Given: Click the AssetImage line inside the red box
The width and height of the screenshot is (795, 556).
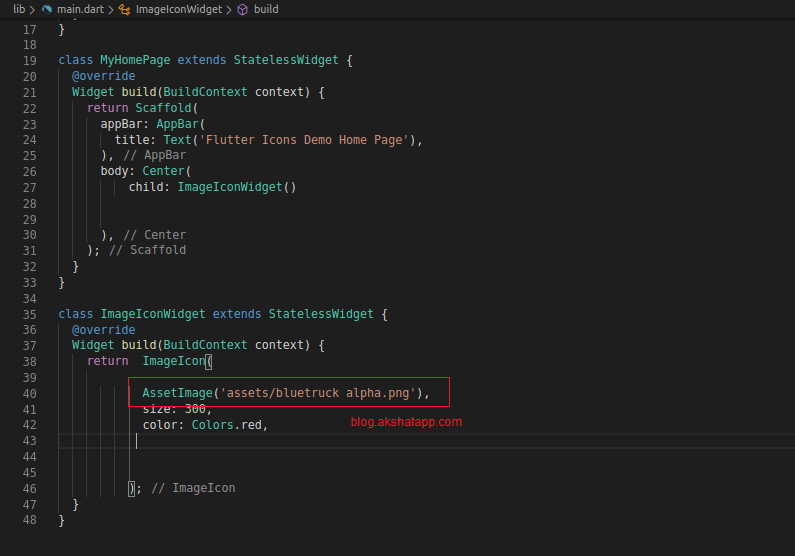Looking at the screenshot, I should tap(285, 393).
